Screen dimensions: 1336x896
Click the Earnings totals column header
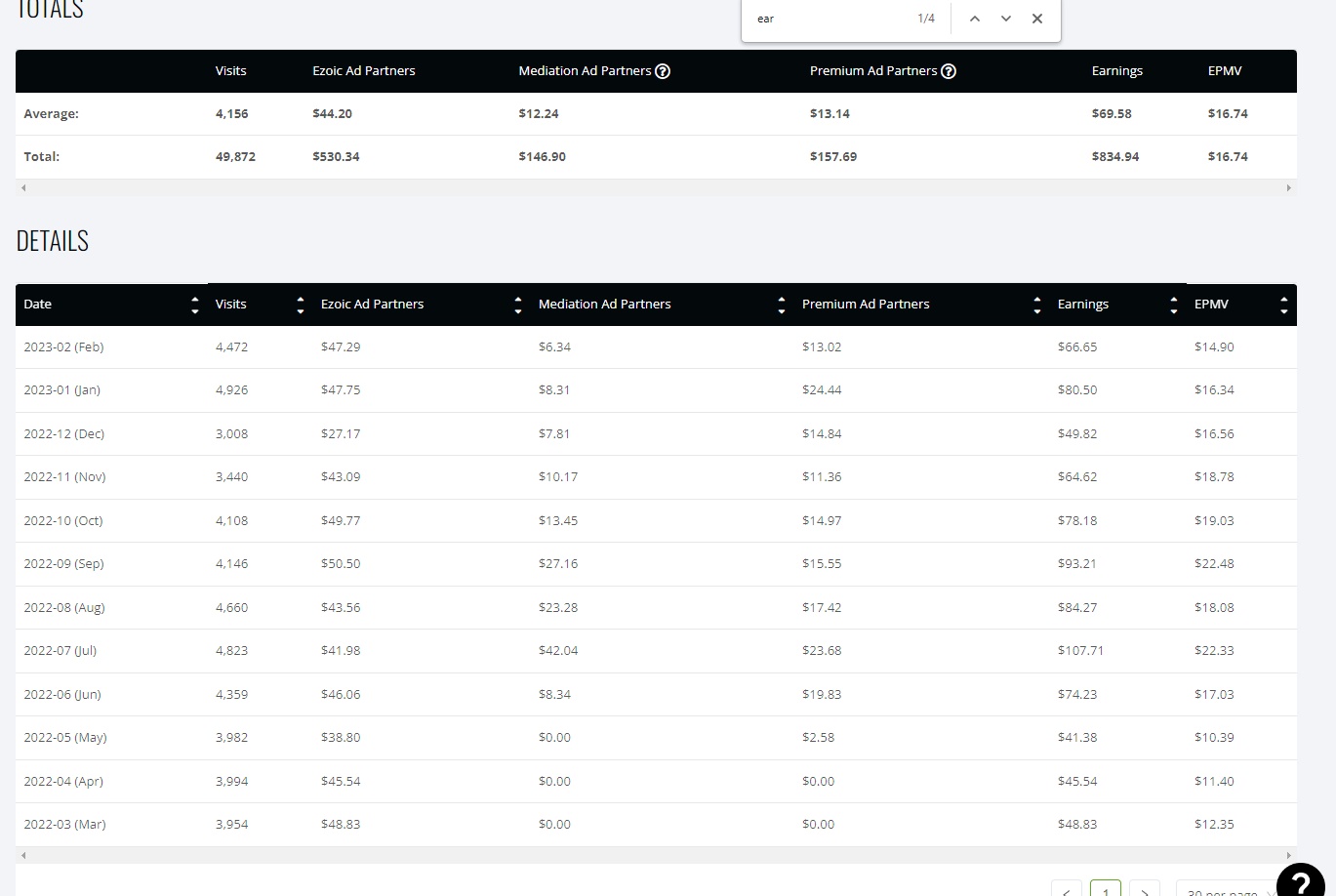tap(1117, 71)
